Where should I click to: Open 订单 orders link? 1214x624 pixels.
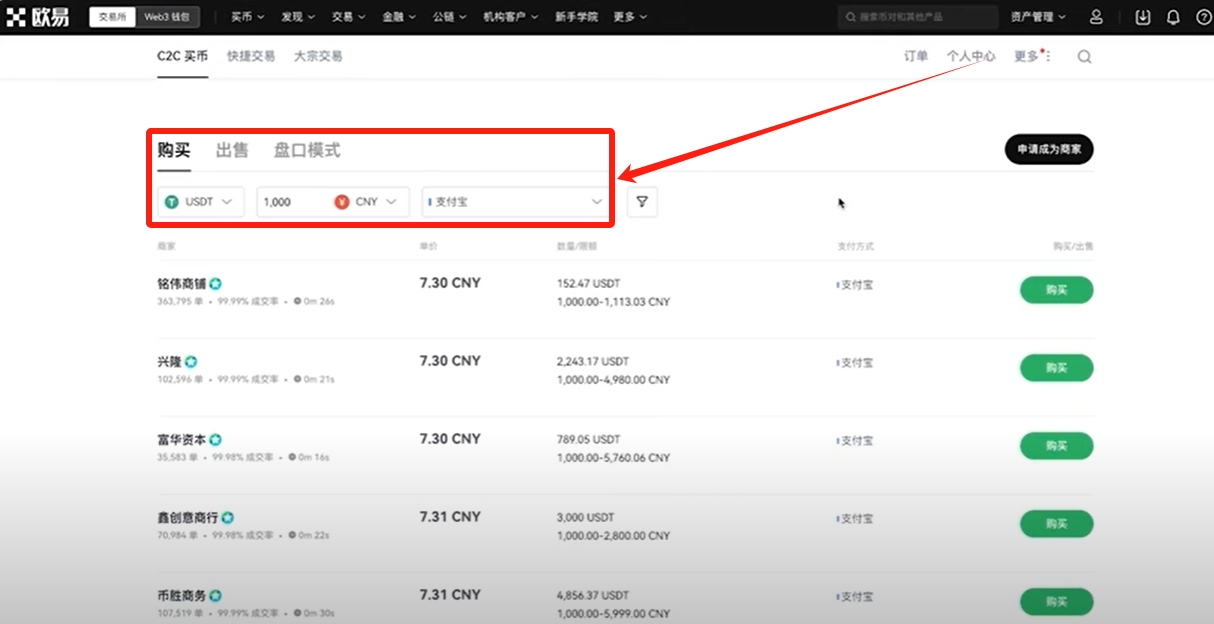(x=916, y=57)
